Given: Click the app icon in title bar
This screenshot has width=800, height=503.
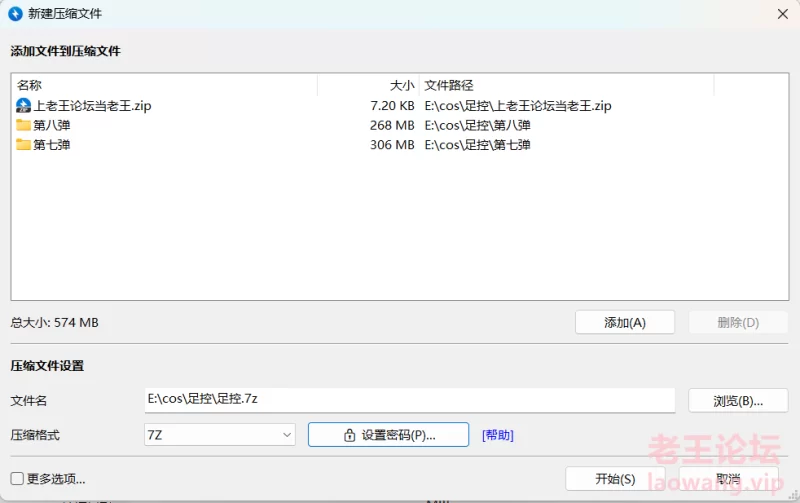Looking at the screenshot, I should coord(17,14).
